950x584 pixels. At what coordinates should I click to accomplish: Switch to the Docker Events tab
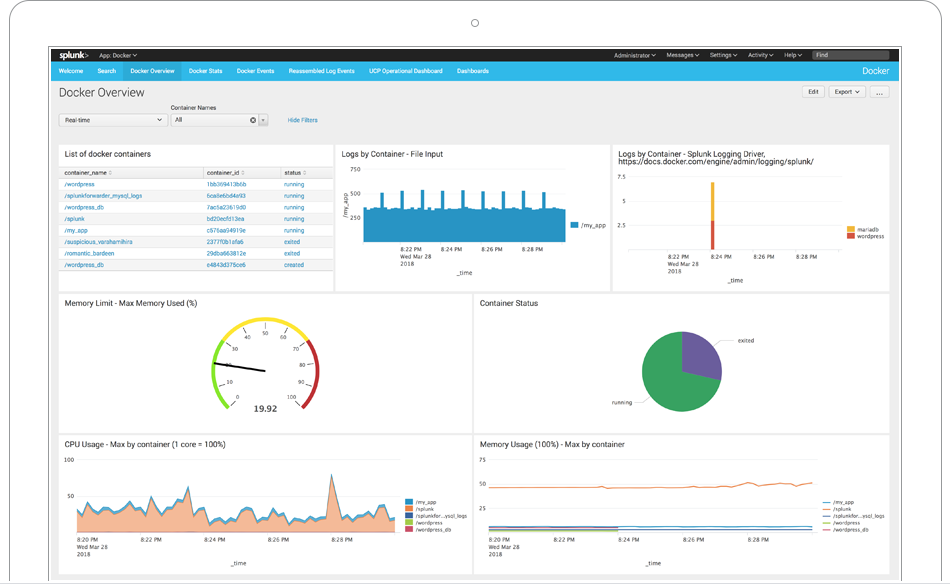(256, 71)
